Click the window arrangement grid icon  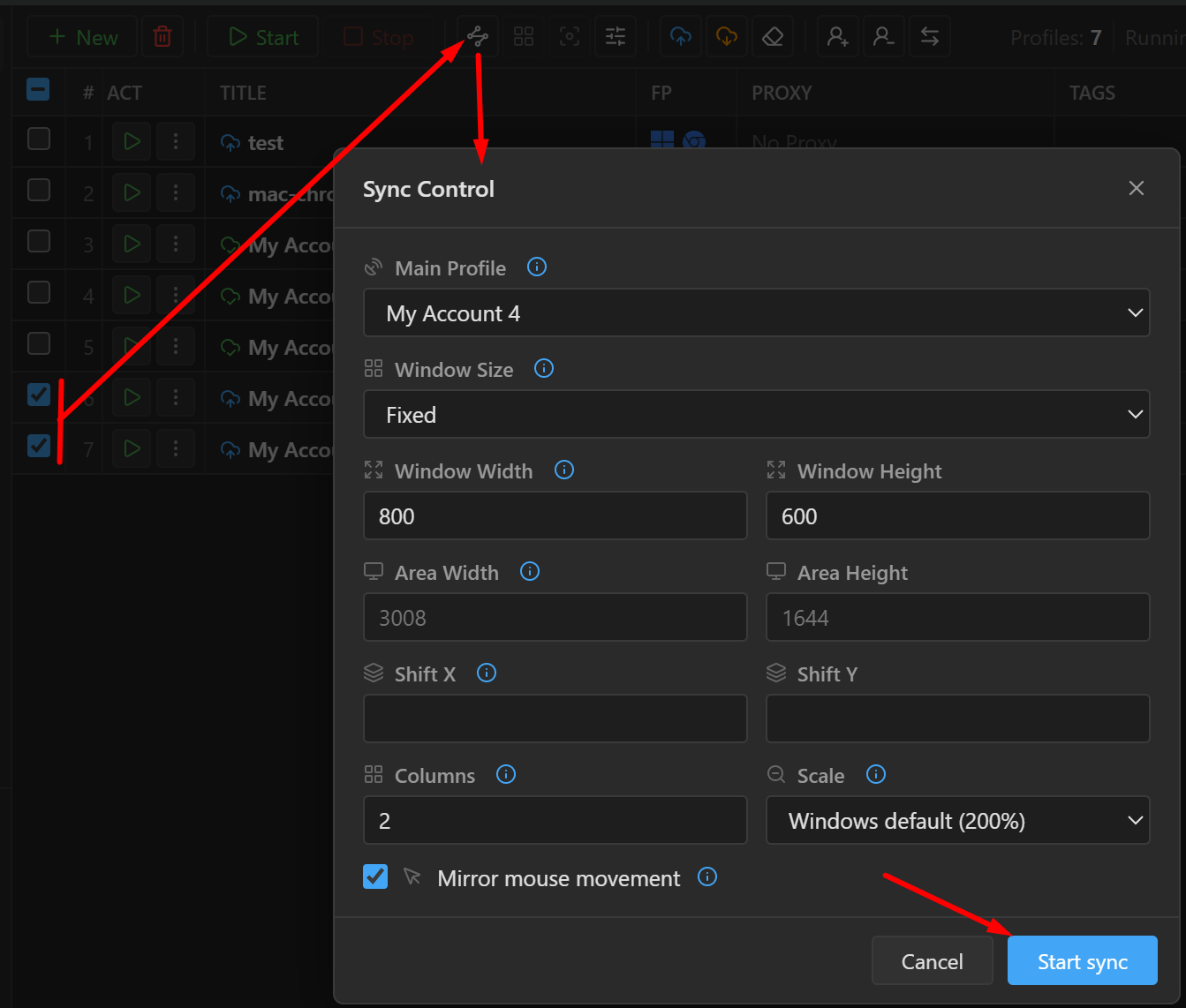[524, 37]
